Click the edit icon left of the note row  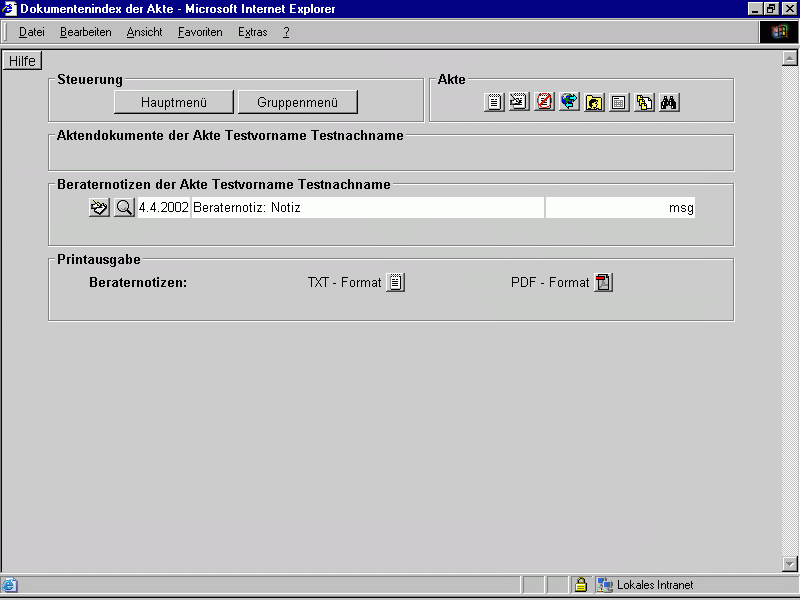click(x=99, y=208)
